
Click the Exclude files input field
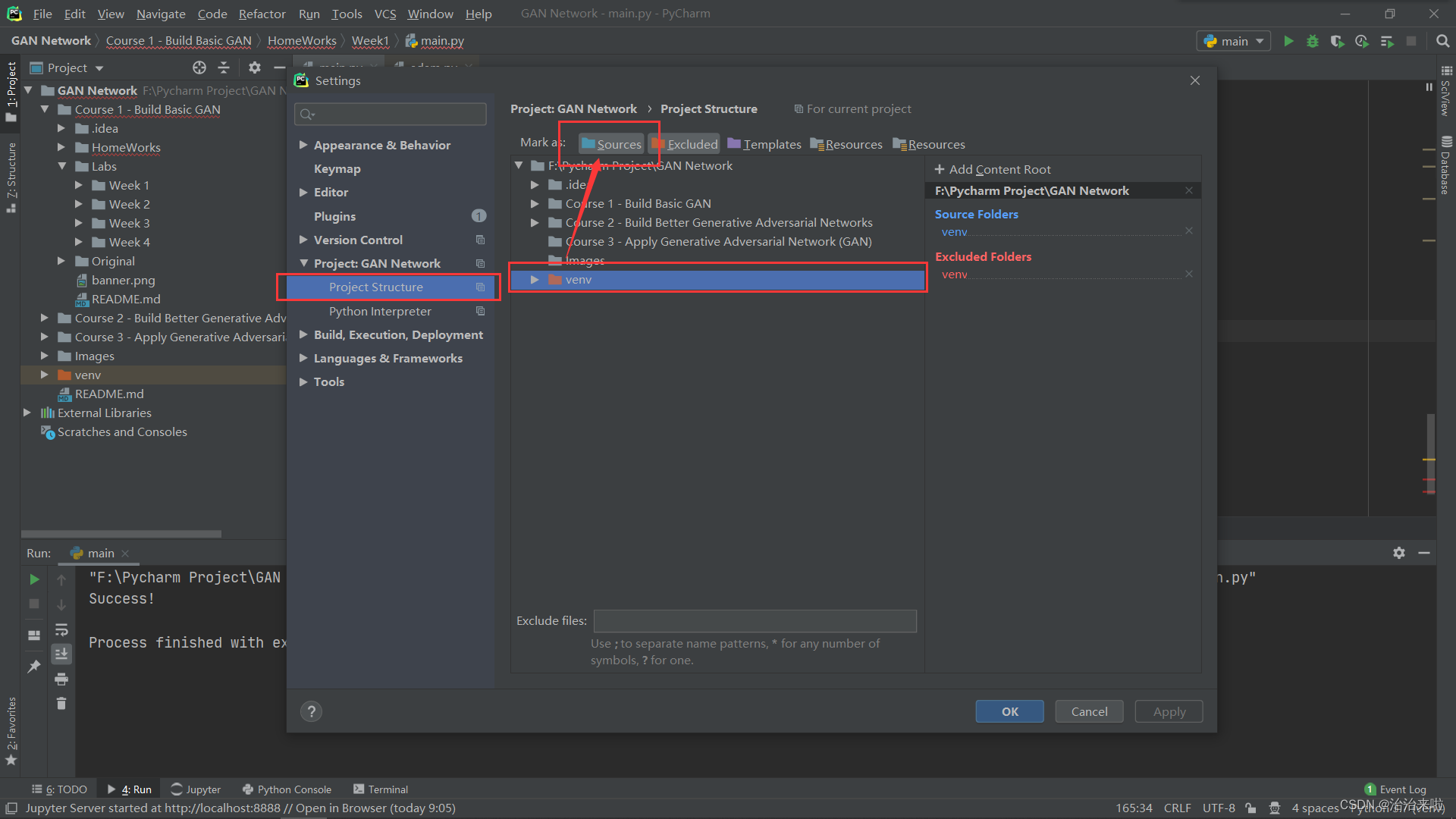[x=755, y=620]
